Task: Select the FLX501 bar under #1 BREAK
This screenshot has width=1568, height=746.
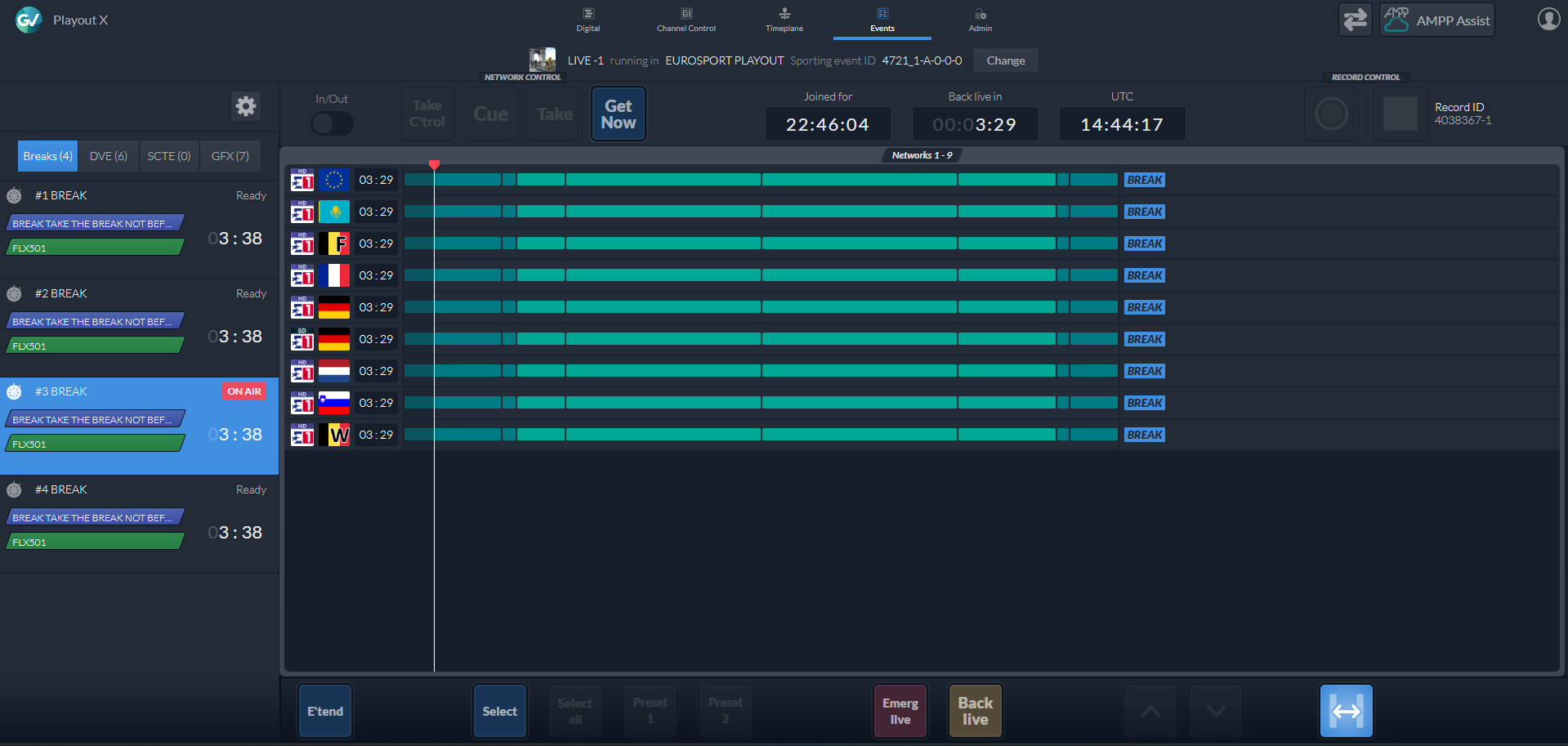Action: (x=96, y=248)
